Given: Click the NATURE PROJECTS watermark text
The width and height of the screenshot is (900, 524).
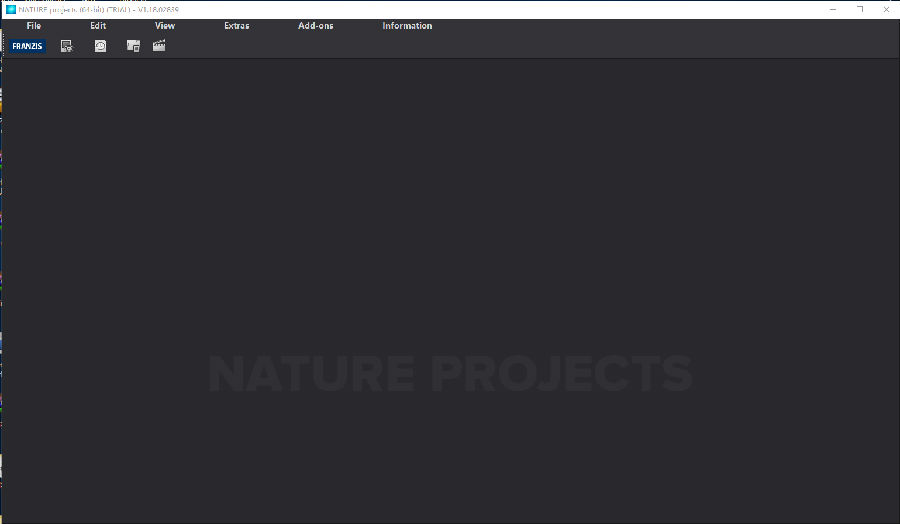Looking at the screenshot, I should tap(450, 374).
